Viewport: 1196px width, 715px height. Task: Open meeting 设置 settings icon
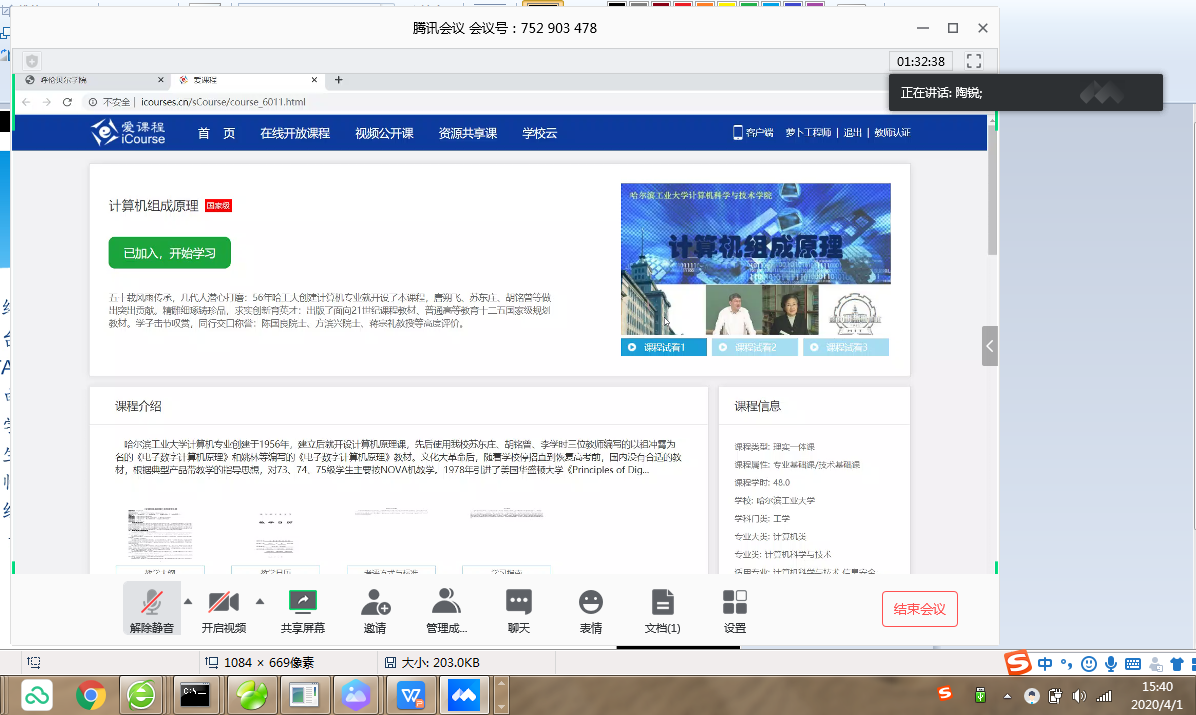click(x=735, y=610)
